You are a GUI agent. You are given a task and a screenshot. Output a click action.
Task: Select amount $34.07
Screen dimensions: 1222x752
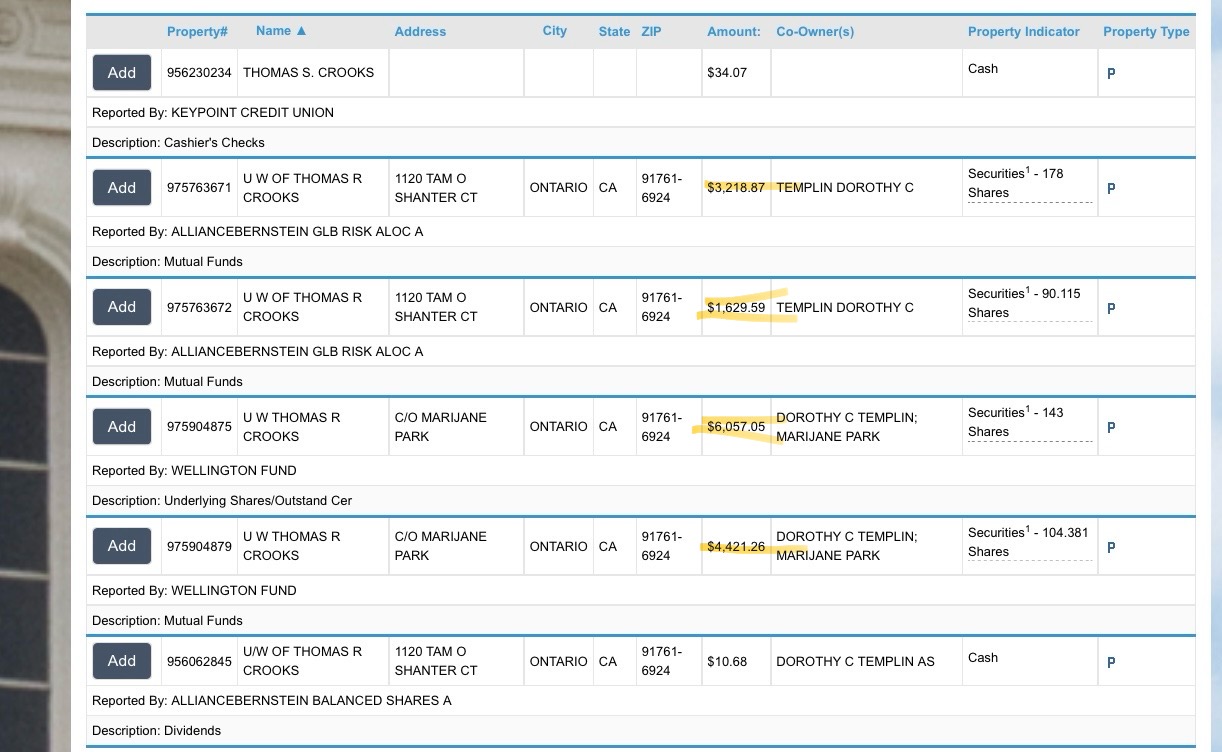point(727,73)
